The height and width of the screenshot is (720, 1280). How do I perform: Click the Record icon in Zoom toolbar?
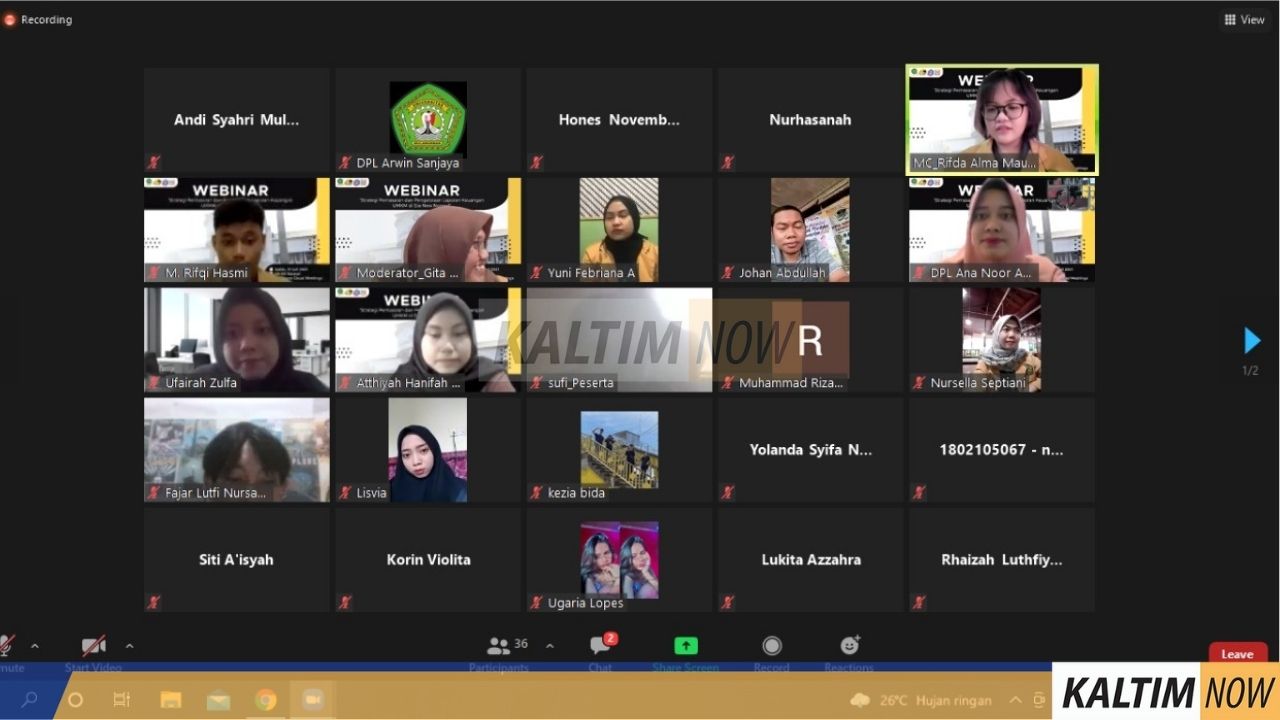[771, 646]
